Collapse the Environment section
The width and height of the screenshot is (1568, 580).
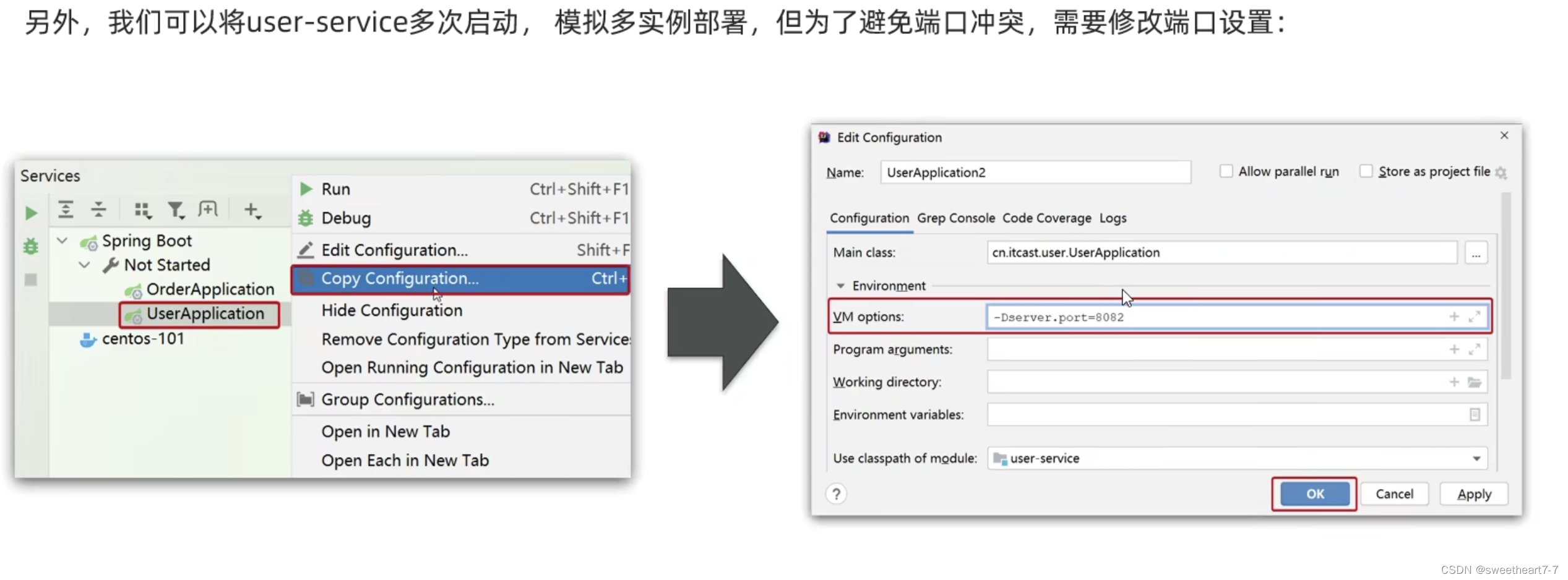840,286
